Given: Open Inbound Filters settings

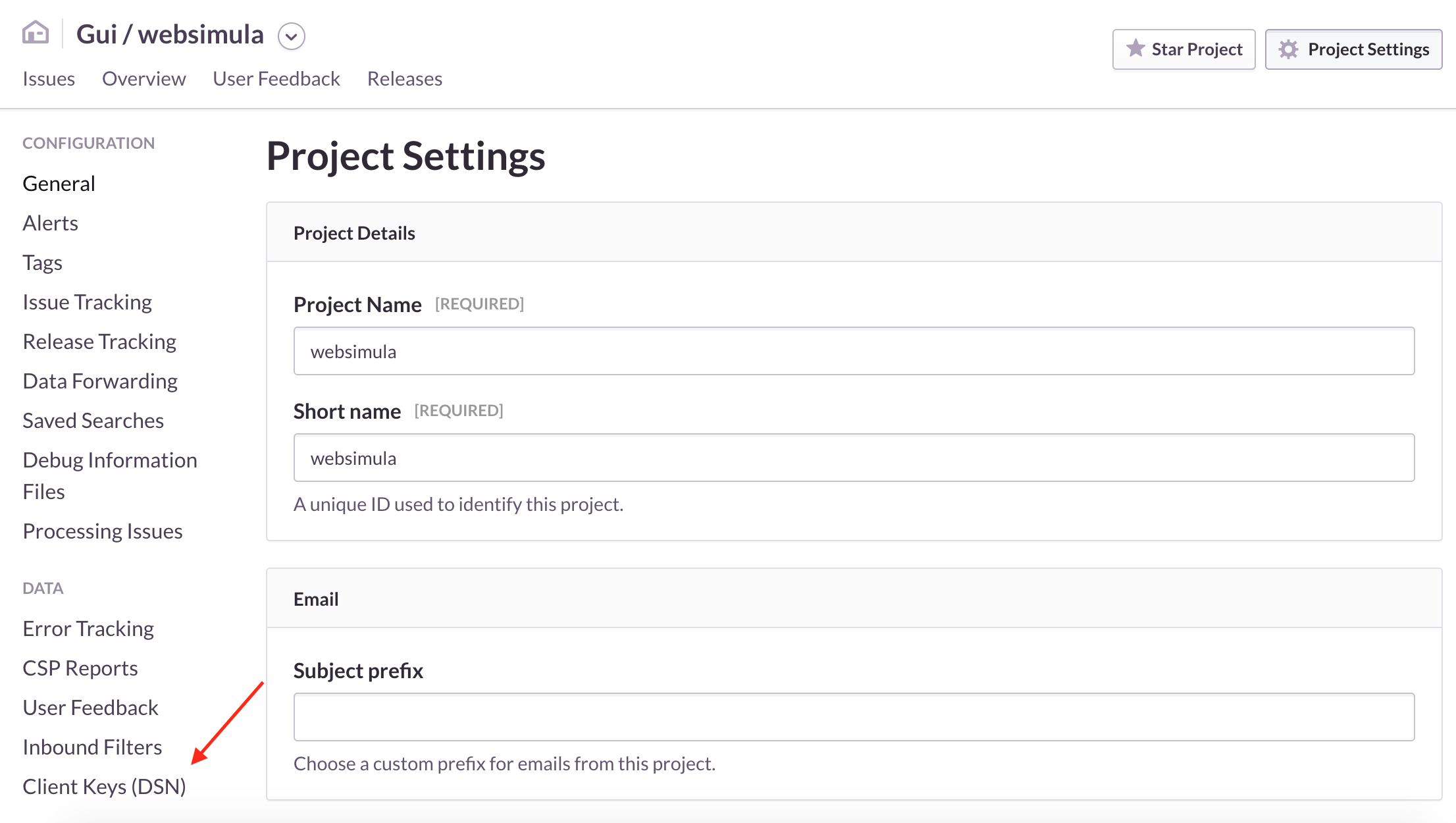Looking at the screenshot, I should tap(92, 747).
